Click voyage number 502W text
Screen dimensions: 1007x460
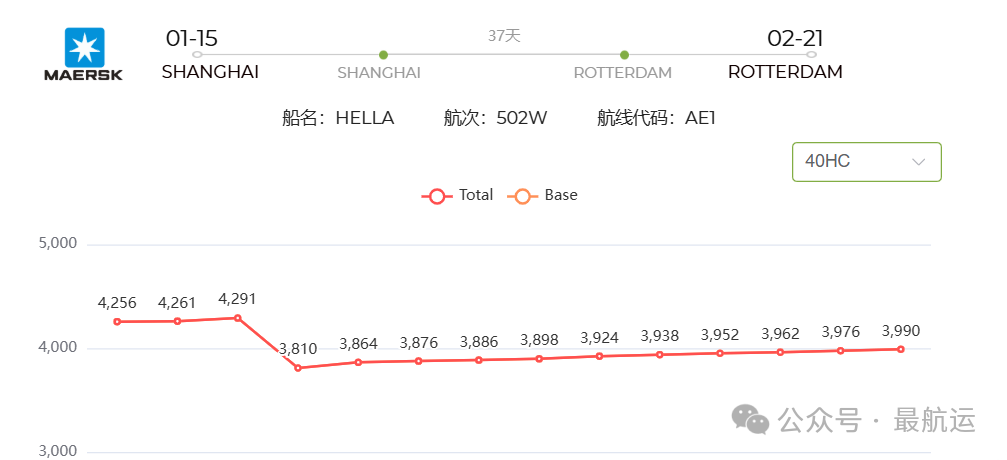pyautogui.click(x=521, y=118)
